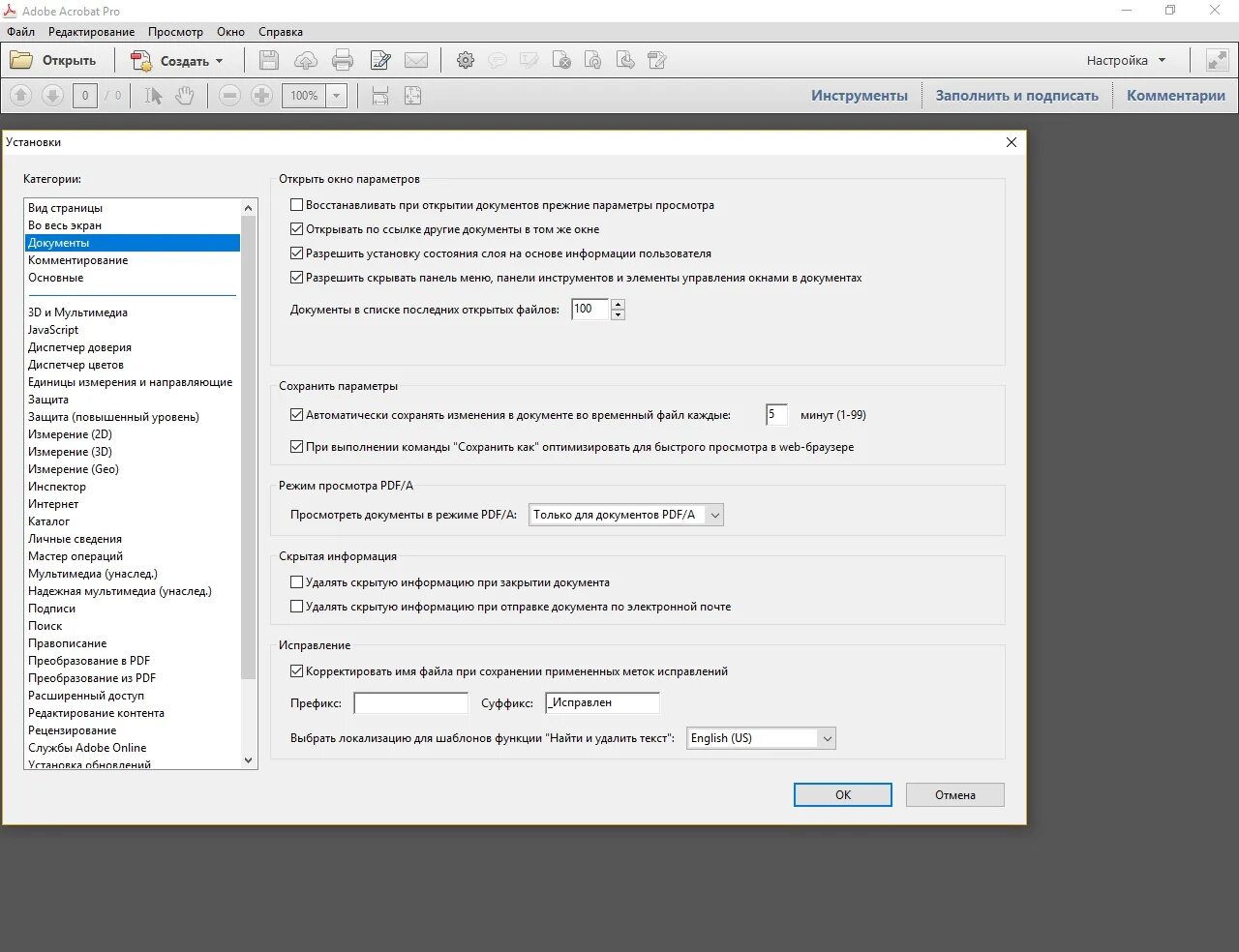
Task: Open the Заполнить и подписать panel
Action: 1016,96
